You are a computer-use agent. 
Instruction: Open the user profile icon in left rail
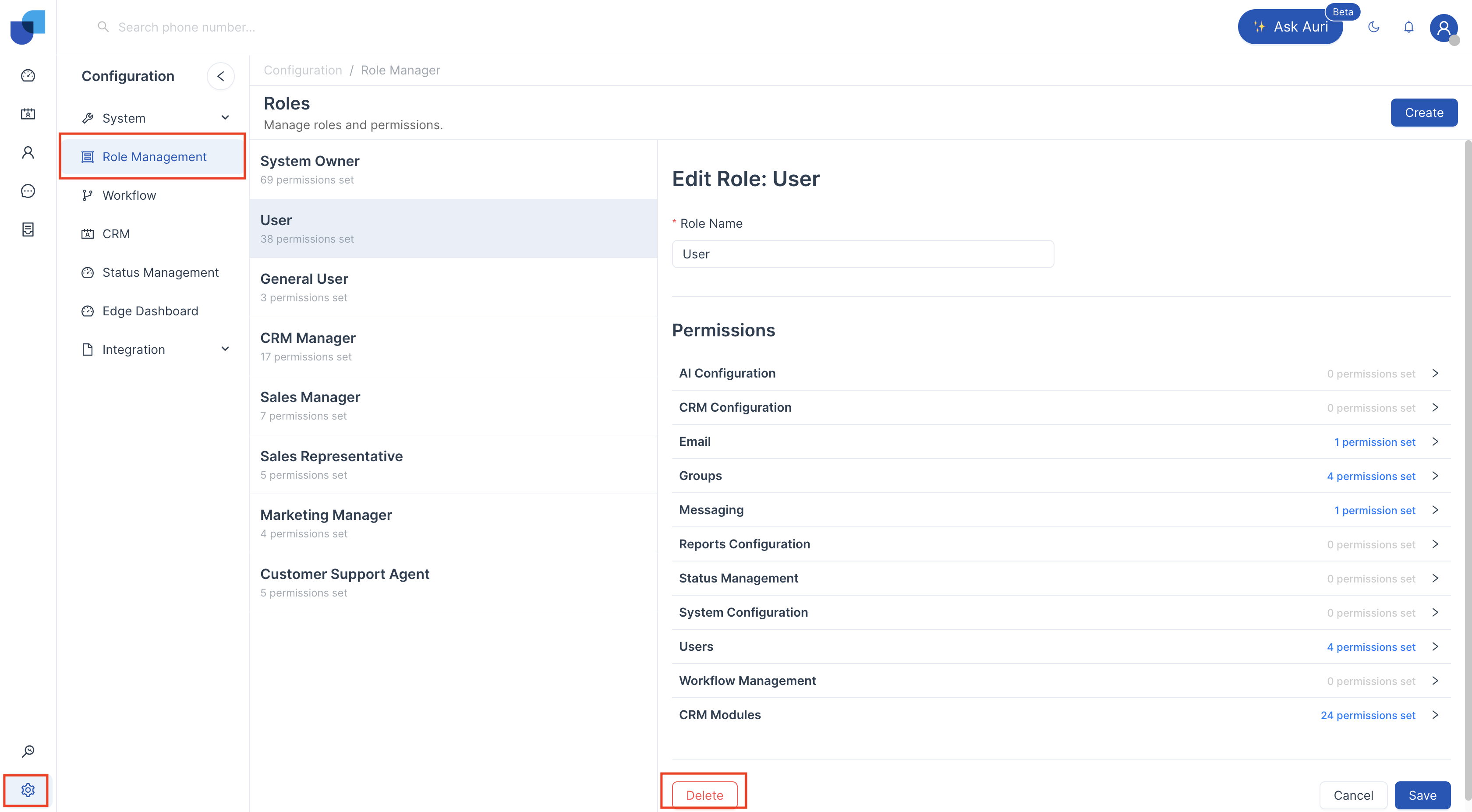28,152
